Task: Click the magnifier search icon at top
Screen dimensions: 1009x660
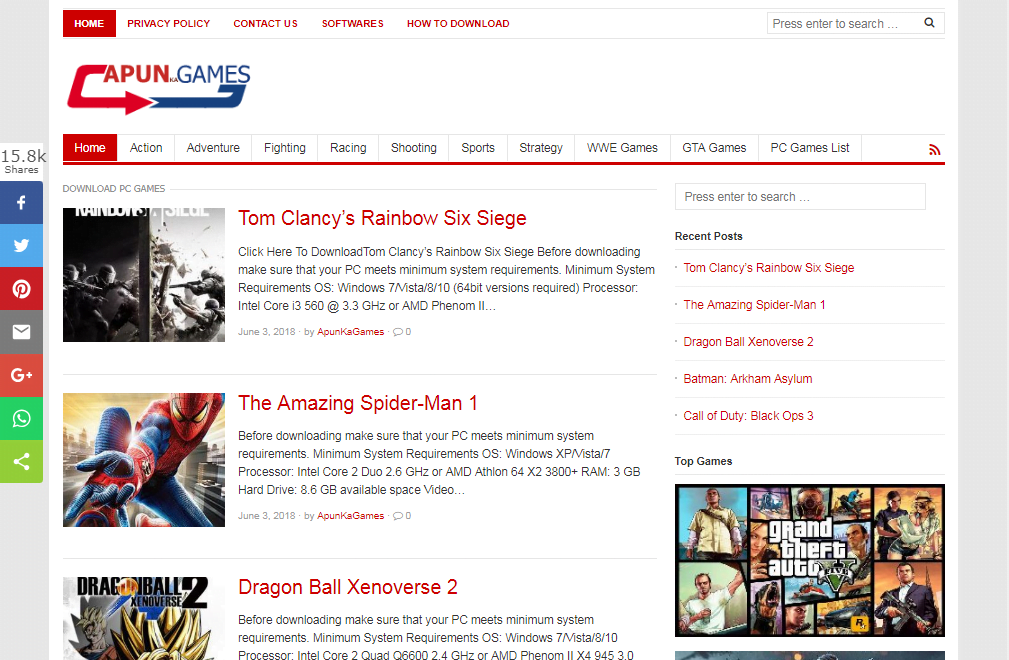Action: point(929,23)
